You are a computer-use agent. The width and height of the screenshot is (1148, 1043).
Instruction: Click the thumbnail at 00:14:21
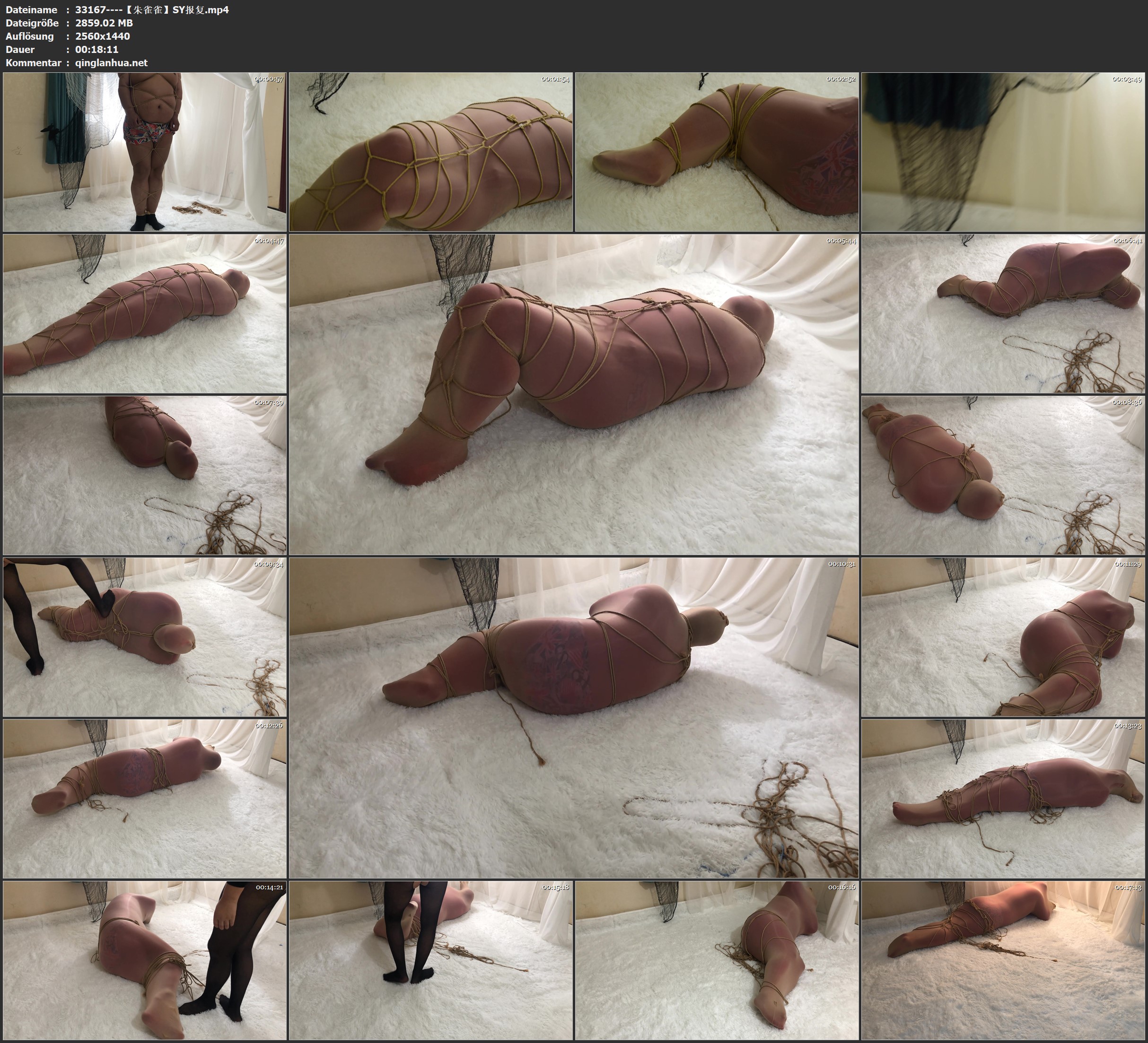click(145, 960)
